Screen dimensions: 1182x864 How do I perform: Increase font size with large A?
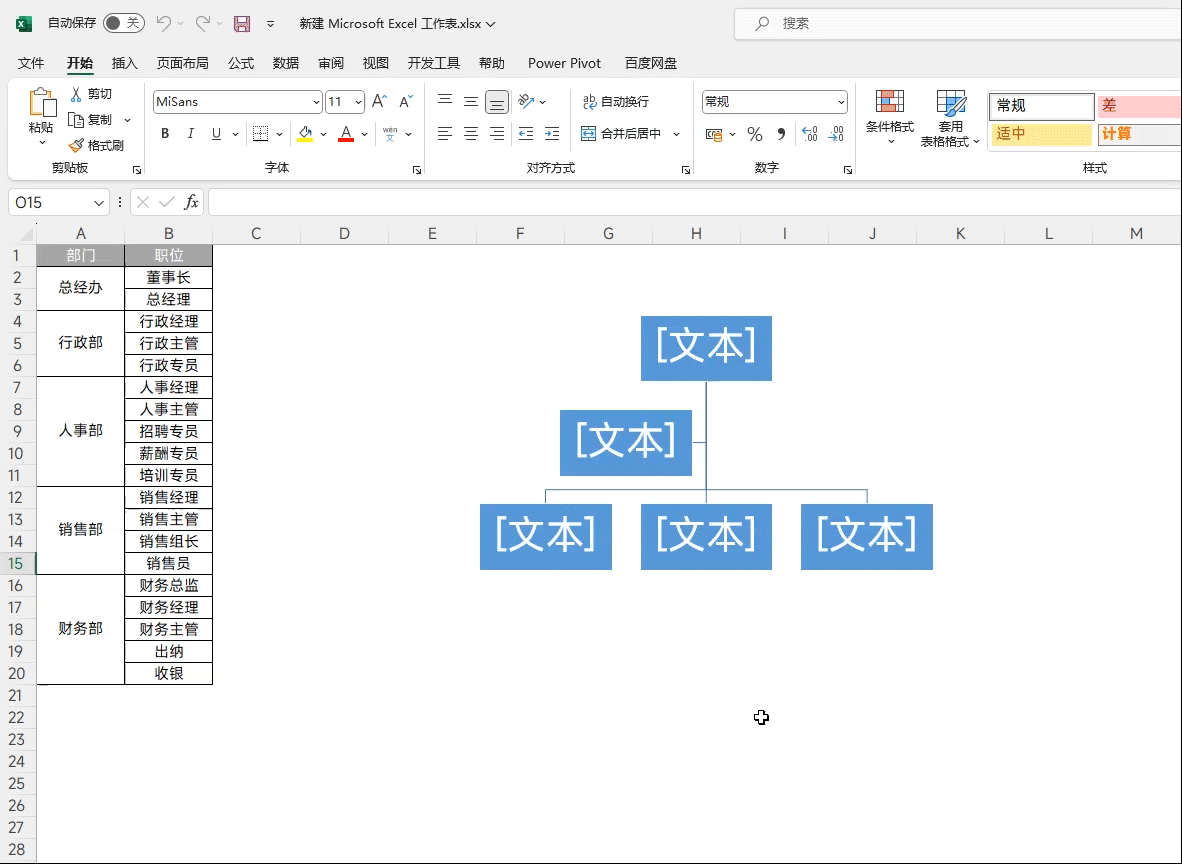pyautogui.click(x=379, y=101)
